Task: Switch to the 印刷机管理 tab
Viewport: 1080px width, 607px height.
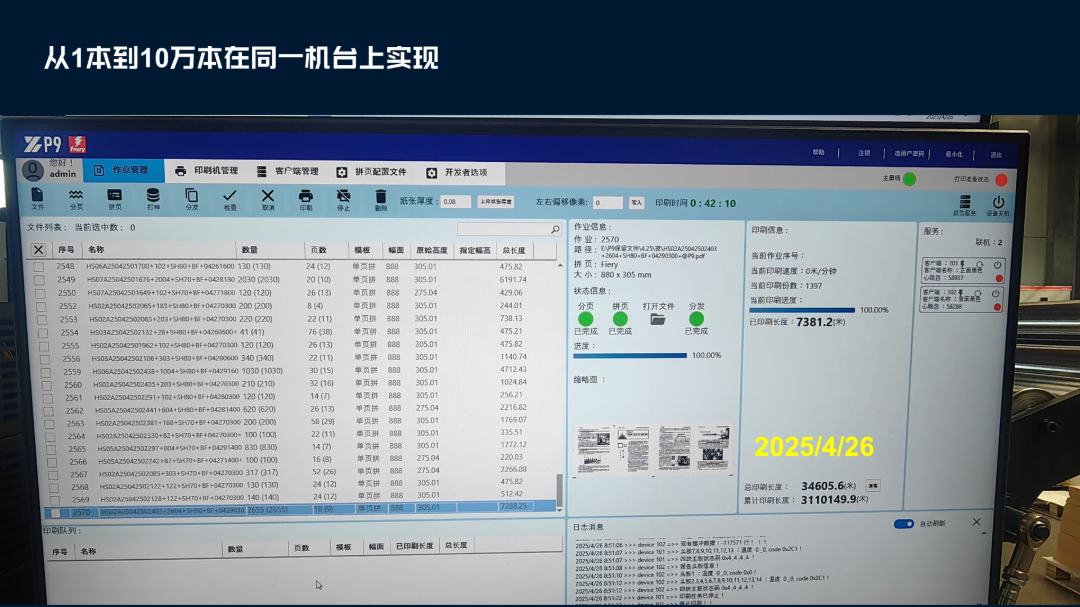Action: point(207,171)
